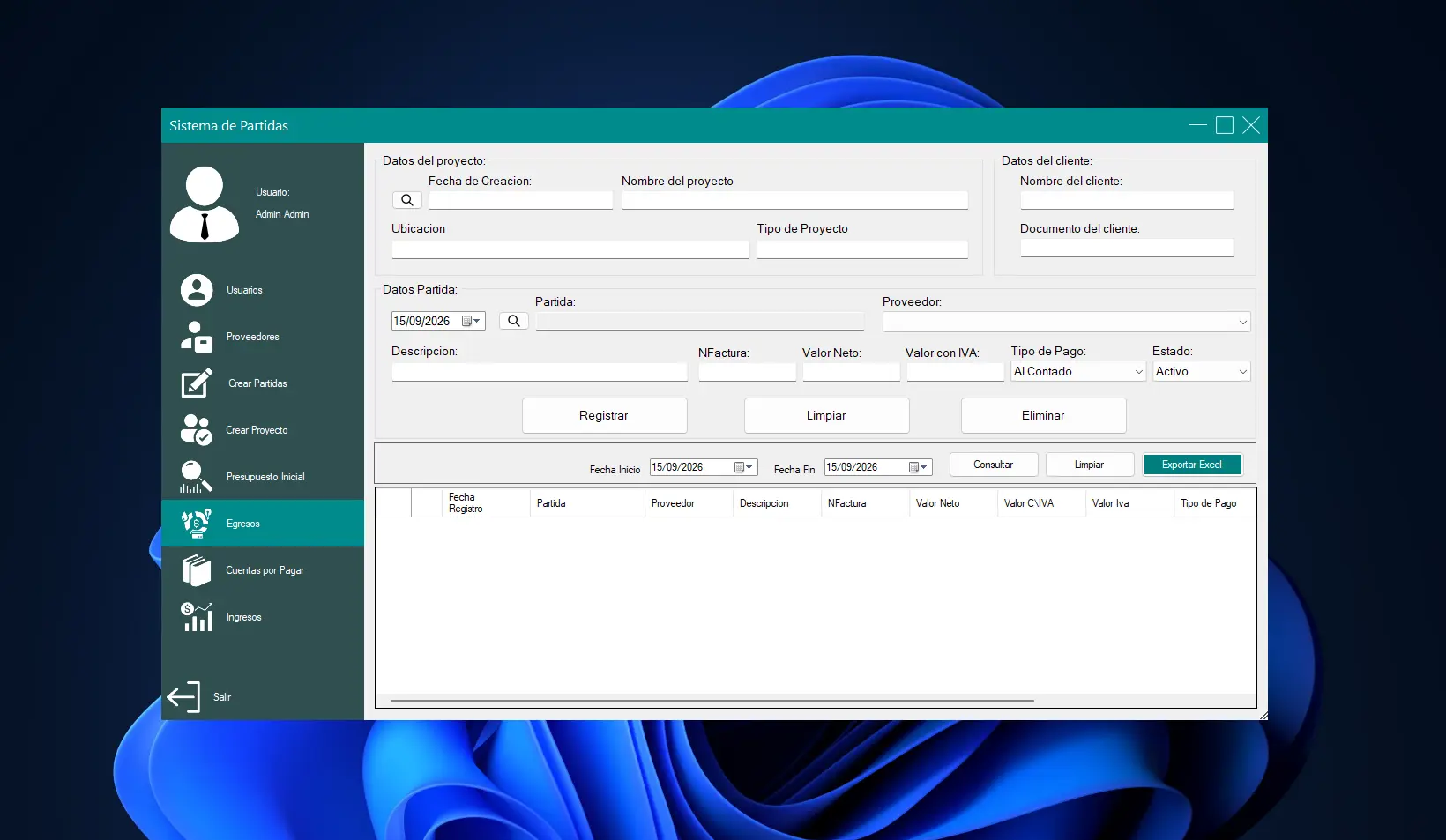This screenshot has height=840, width=1446.
Task: Focus the Nombre del proyecto field
Action: [x=794, y=200]
